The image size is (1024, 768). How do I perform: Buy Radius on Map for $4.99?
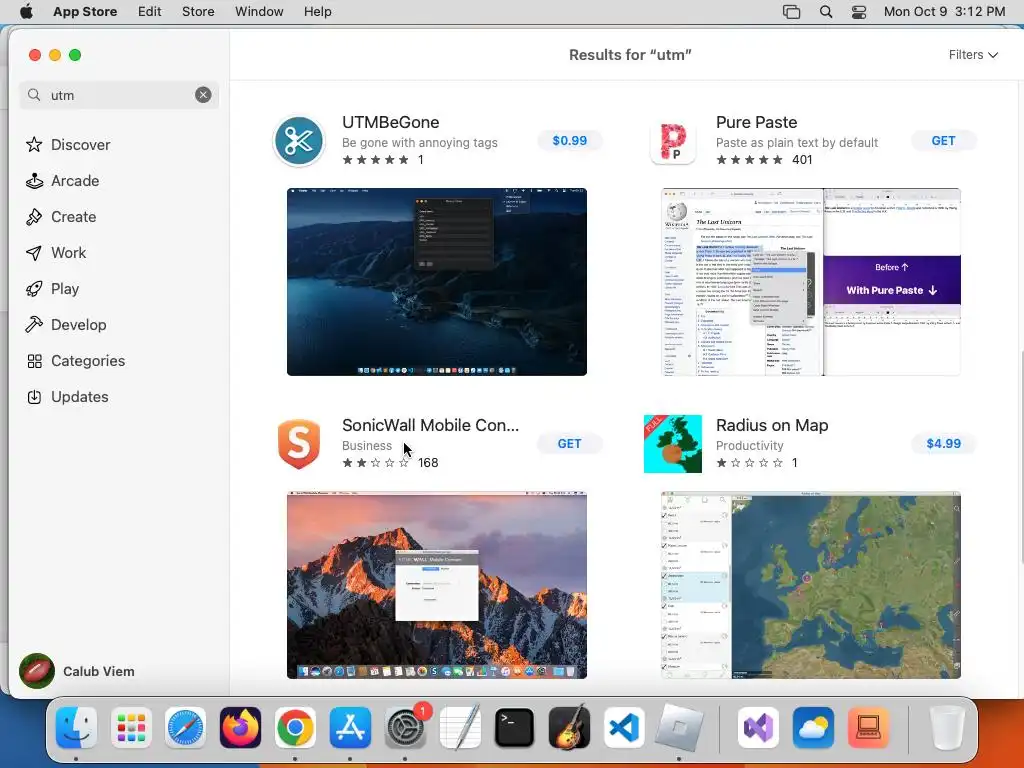(943, 443)
